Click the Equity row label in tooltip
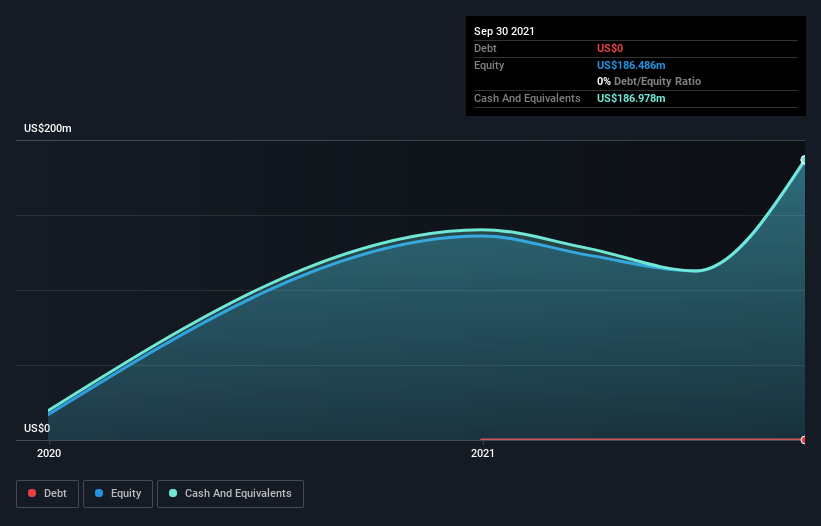821x526 pixels. point(489,65)
